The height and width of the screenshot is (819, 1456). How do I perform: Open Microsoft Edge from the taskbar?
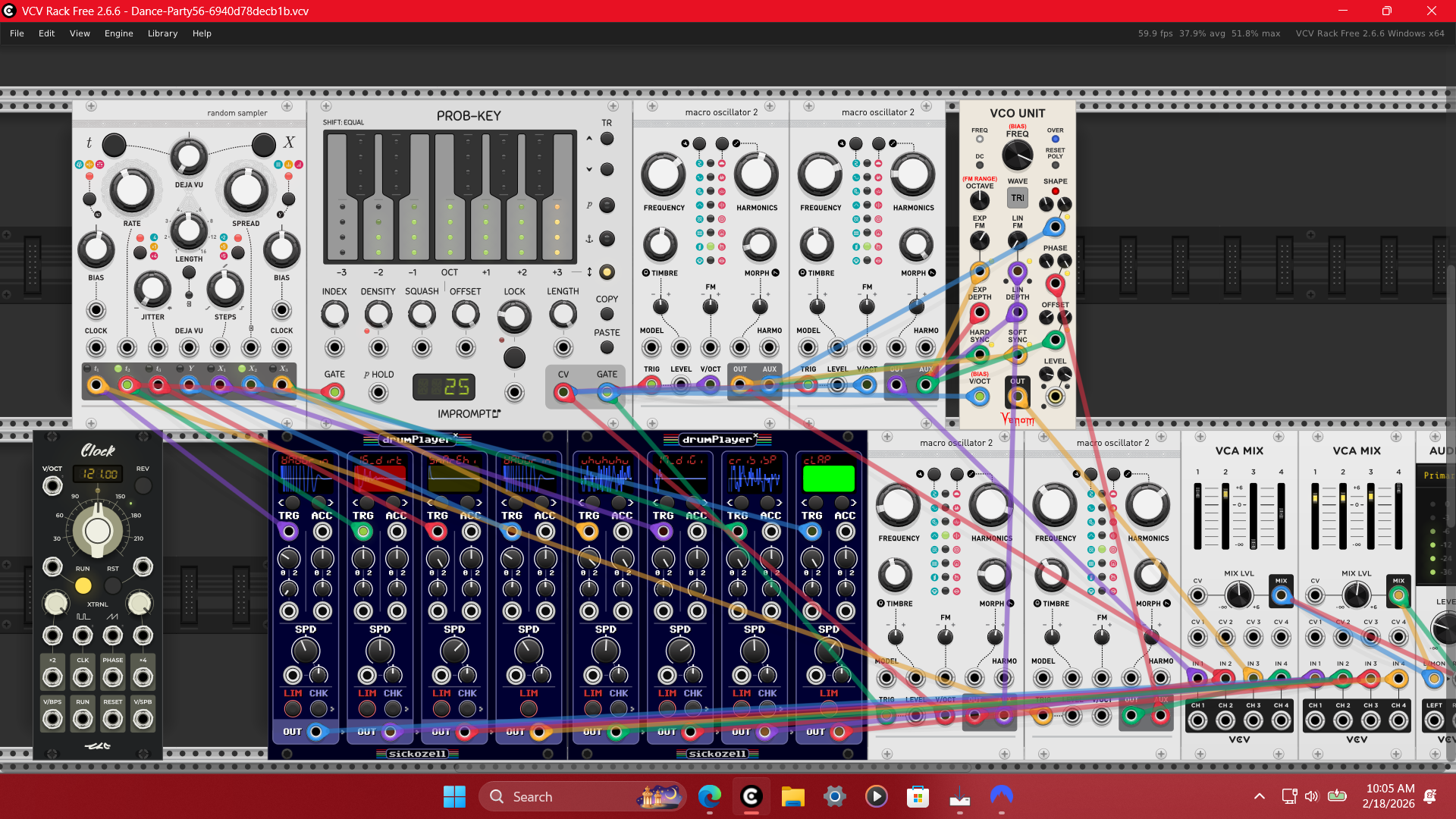pos(709,796)
